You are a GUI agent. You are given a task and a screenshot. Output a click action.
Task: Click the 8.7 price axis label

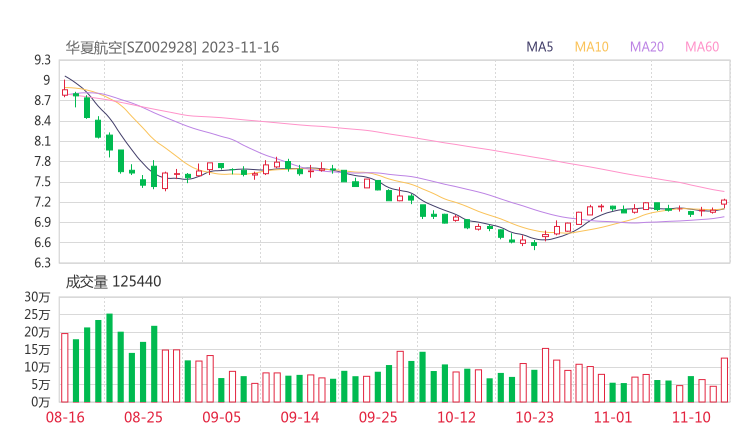pyautogui.click(x=42, y=101)
